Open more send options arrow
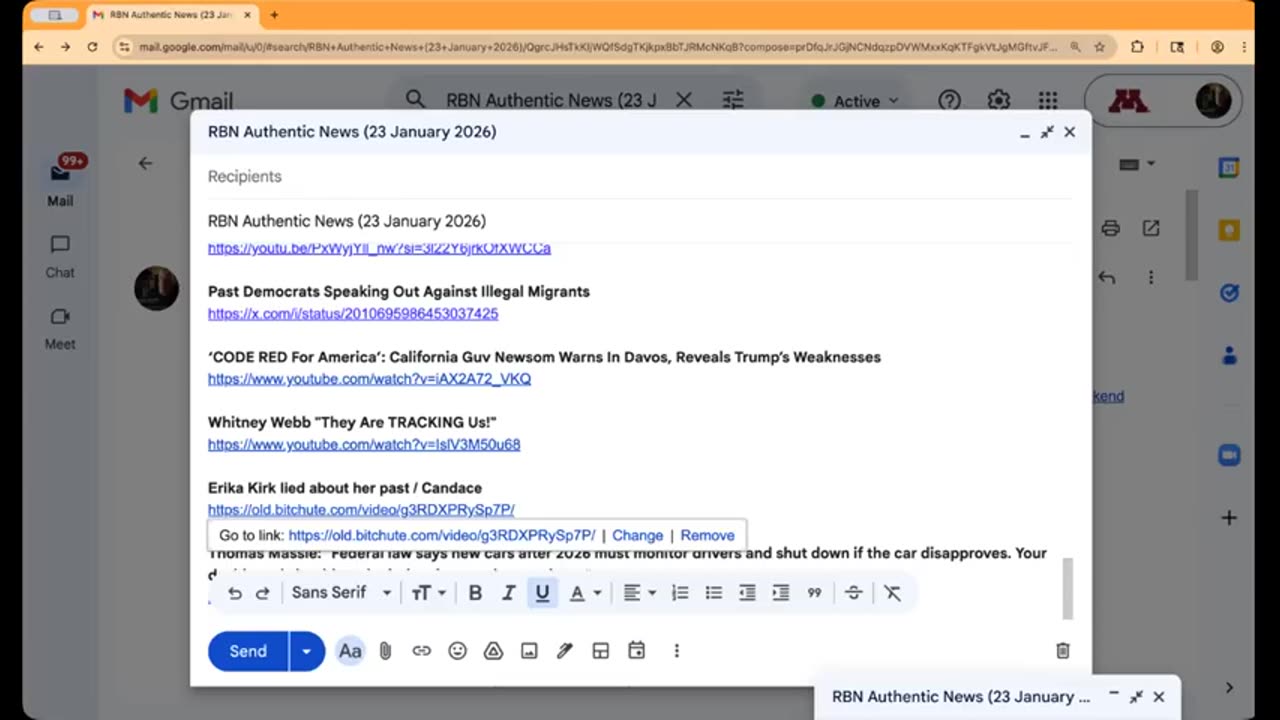This screenshot has width=1280, height=720. 307,651
